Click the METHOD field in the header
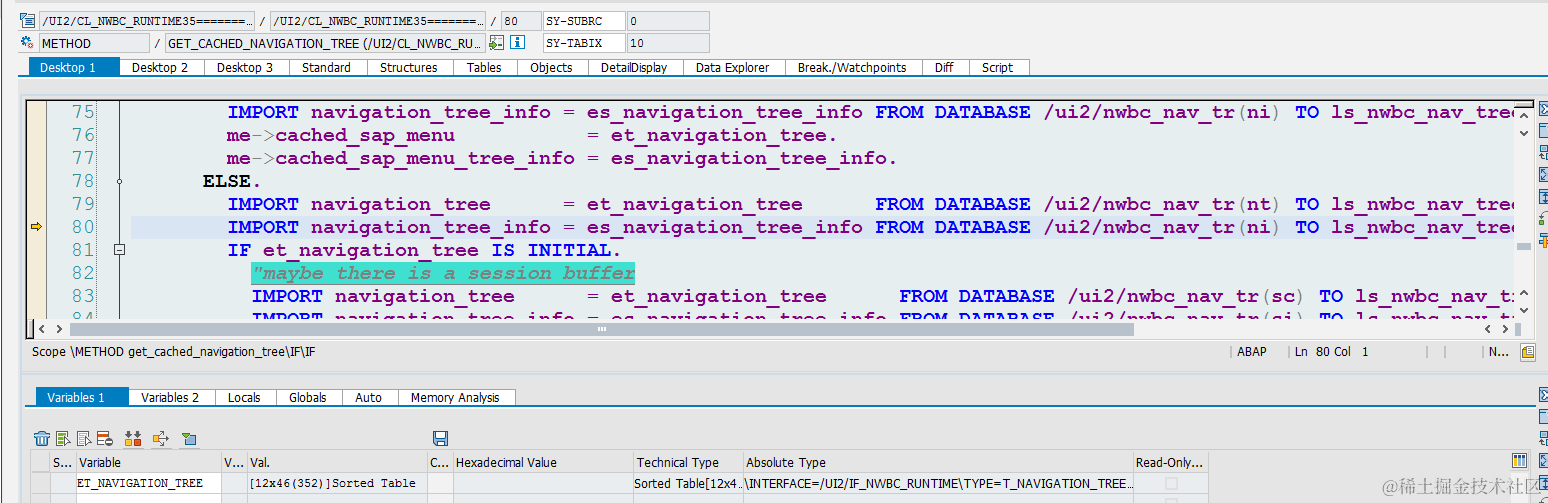1548x503 pixels. (94, 43)
